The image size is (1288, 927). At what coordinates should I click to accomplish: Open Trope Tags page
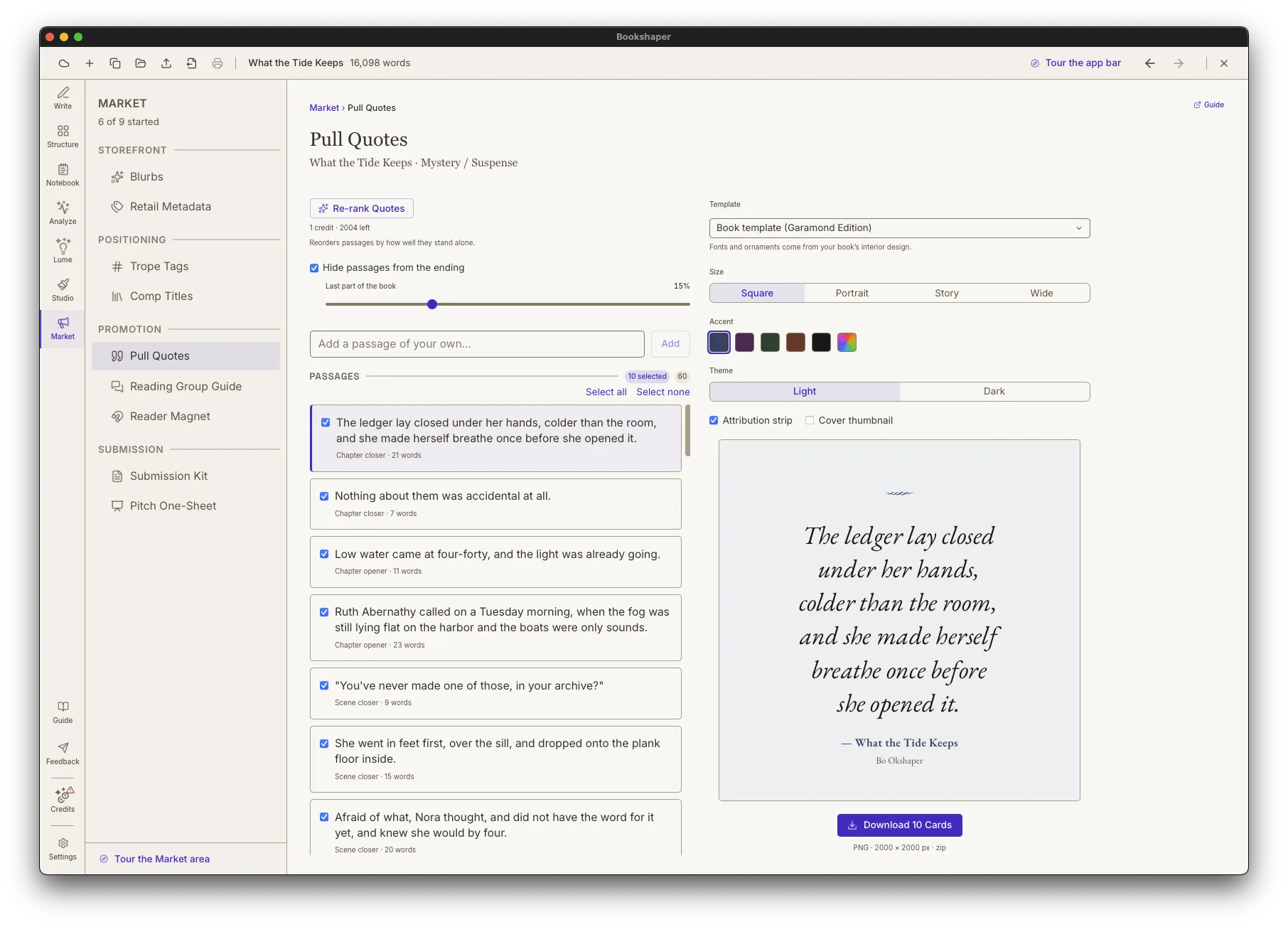click(186, 267)
